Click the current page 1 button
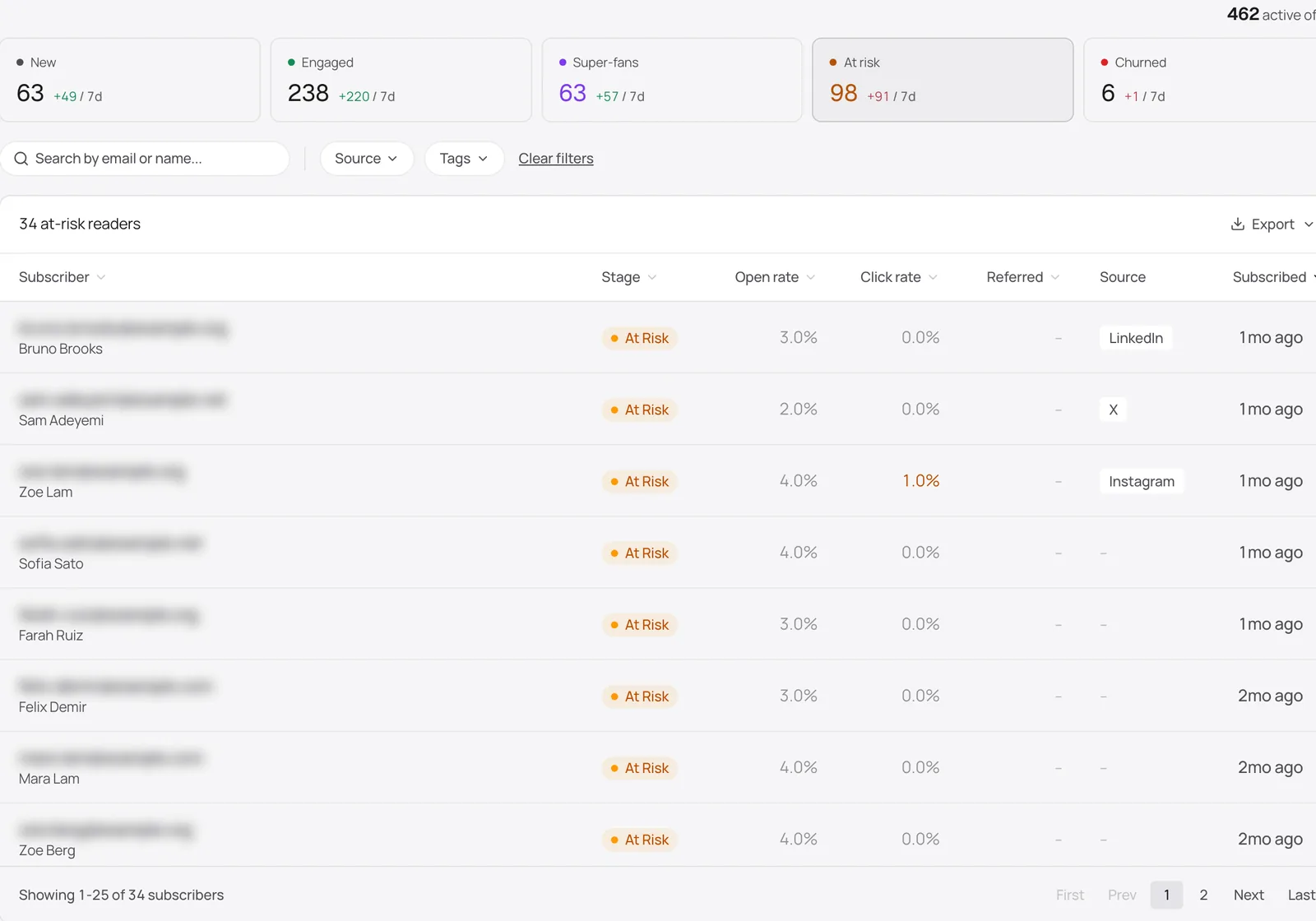The width and height of the screenshot is (1316, 921). 1166,895
